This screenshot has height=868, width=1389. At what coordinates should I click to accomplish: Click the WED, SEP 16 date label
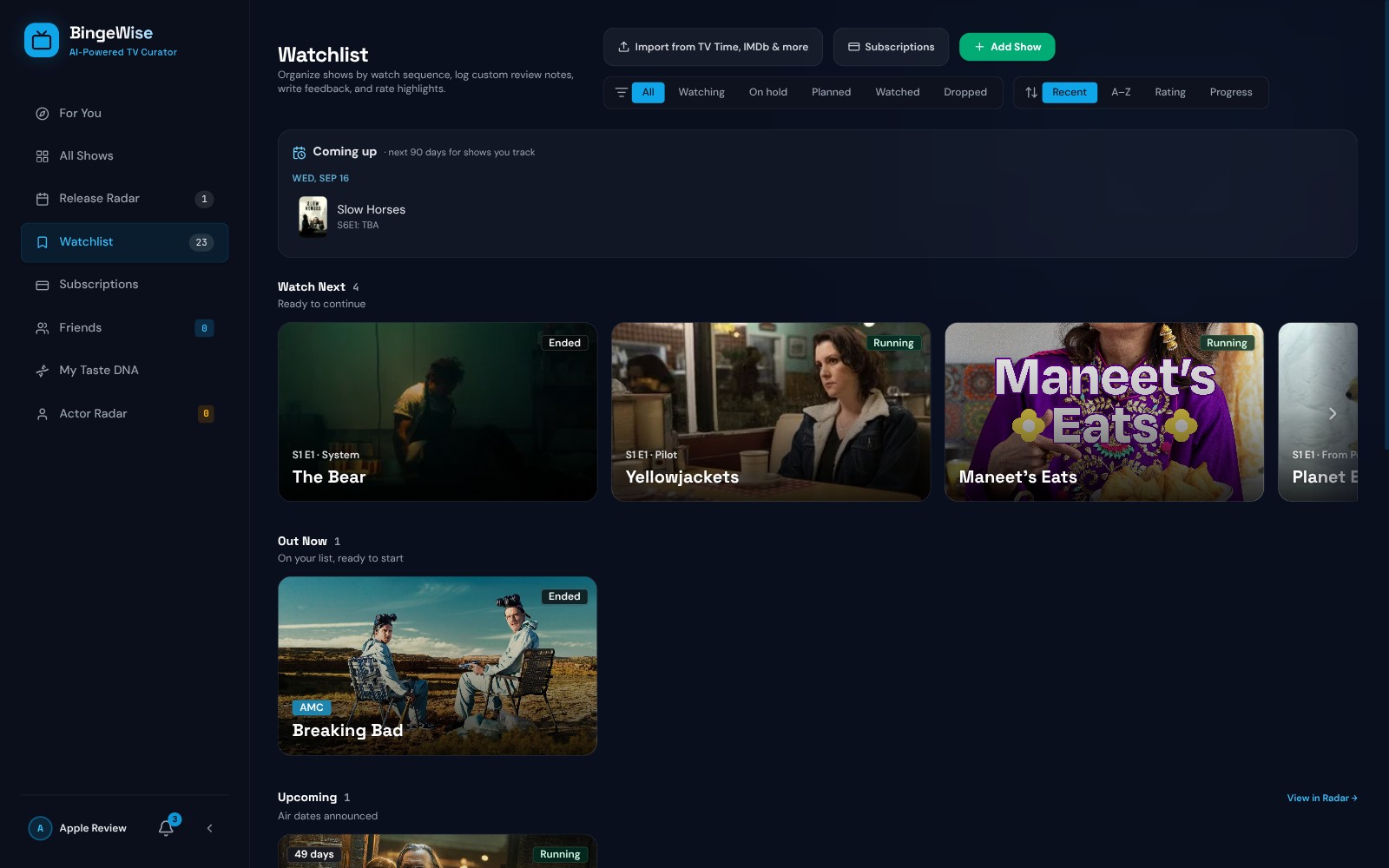tap(320, 179)
